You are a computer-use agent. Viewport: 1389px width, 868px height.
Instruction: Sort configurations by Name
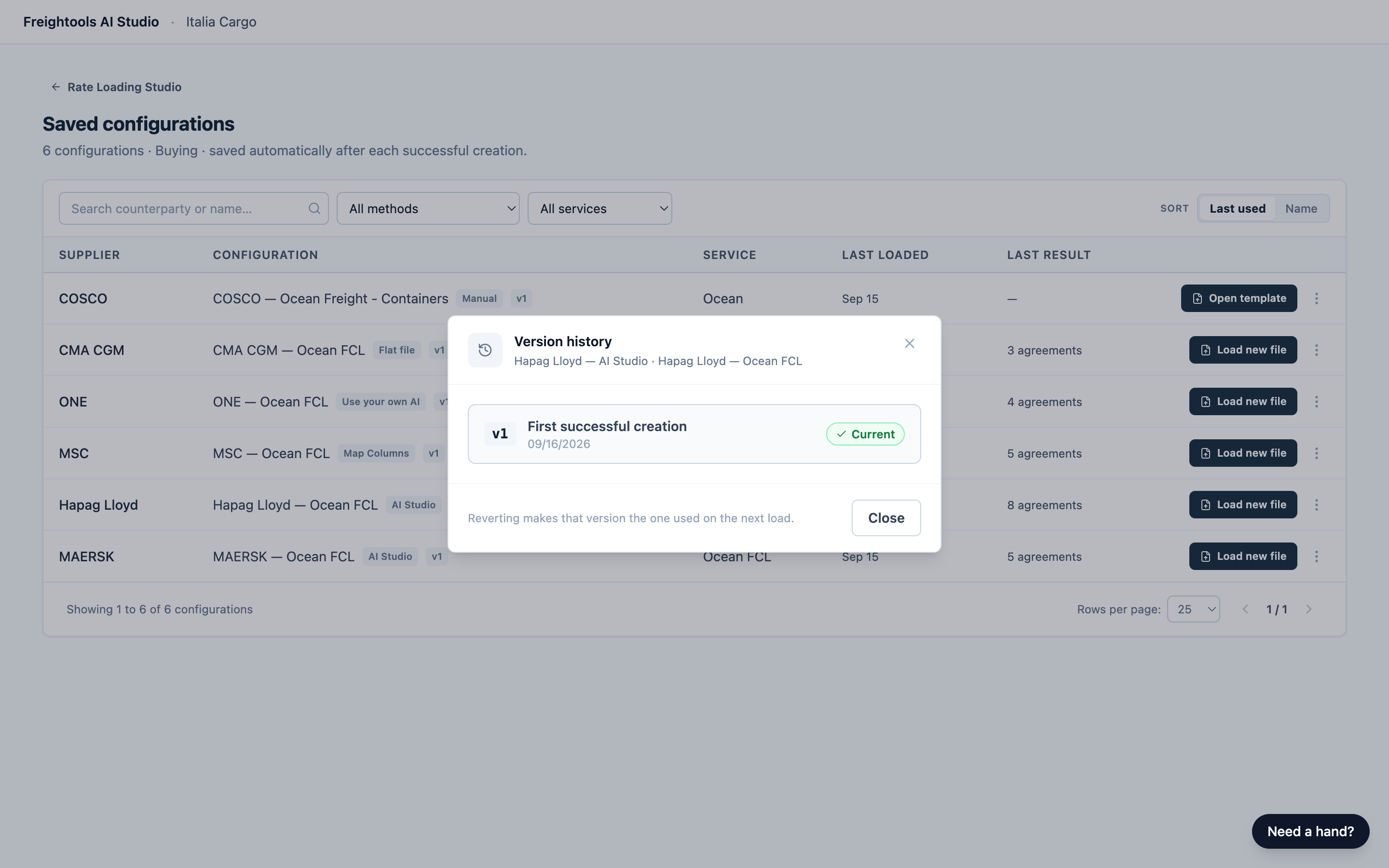[x=1301, y=208]
